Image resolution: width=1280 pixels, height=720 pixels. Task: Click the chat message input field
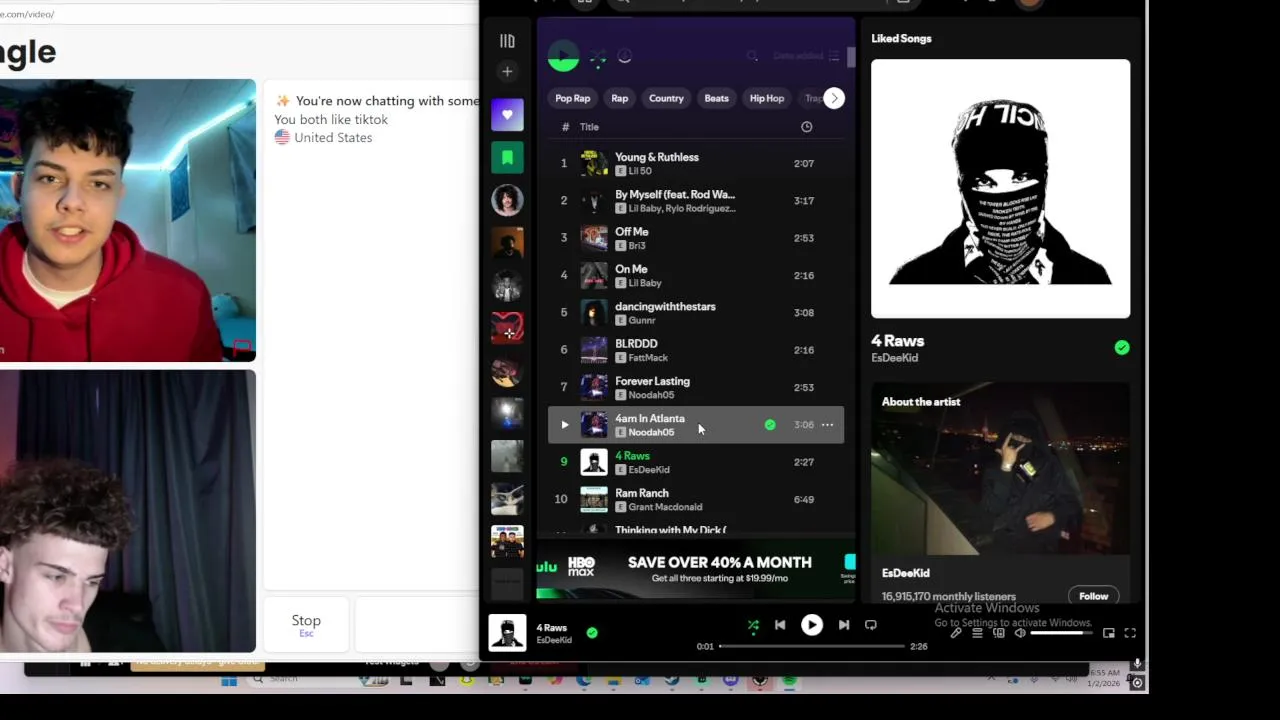417,625
